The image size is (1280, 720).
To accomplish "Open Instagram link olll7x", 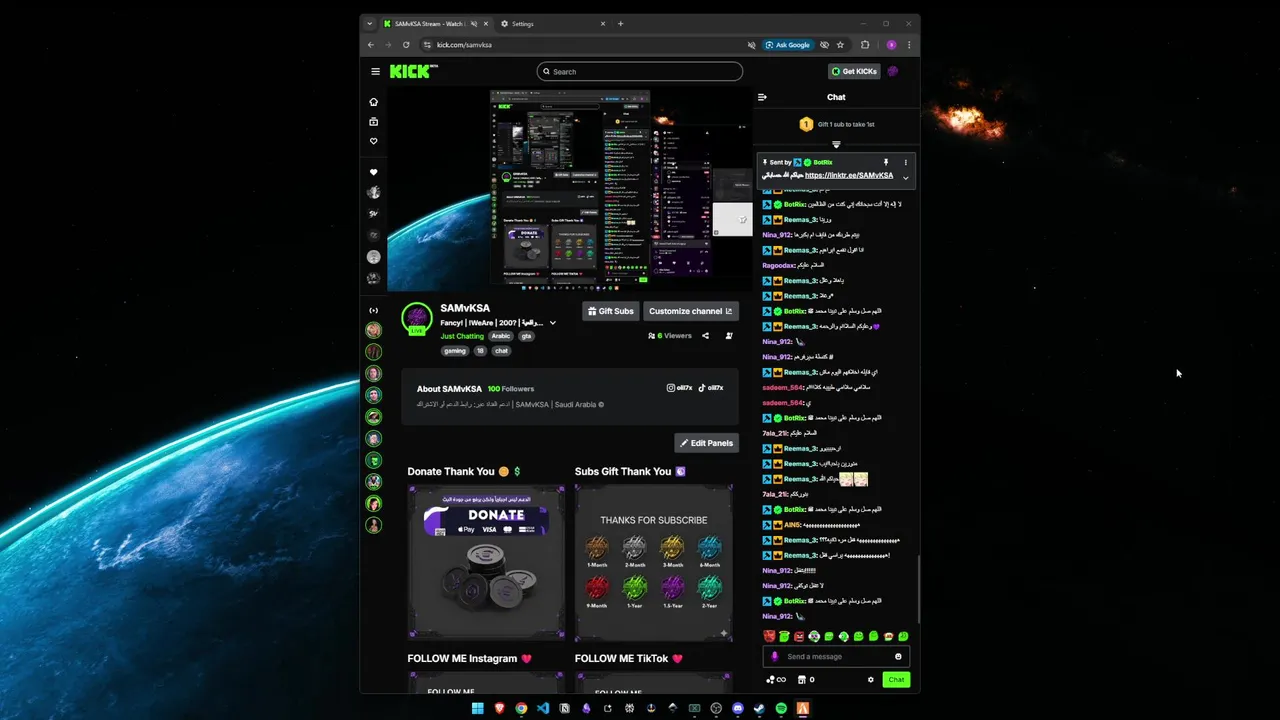I will pyautogui.click(x=680, y=388).
